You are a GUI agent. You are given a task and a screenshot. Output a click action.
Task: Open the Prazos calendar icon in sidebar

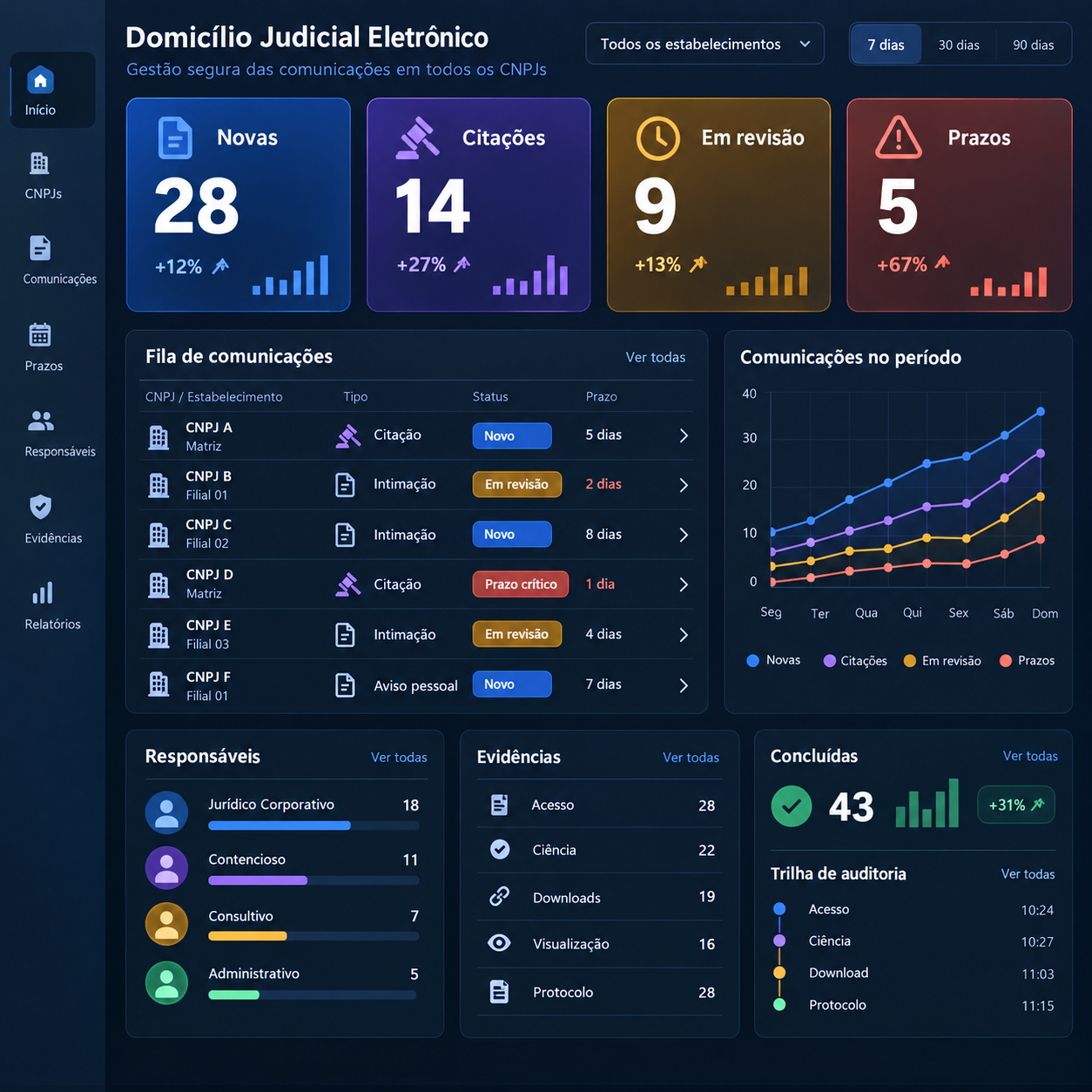tap(40, 334)
